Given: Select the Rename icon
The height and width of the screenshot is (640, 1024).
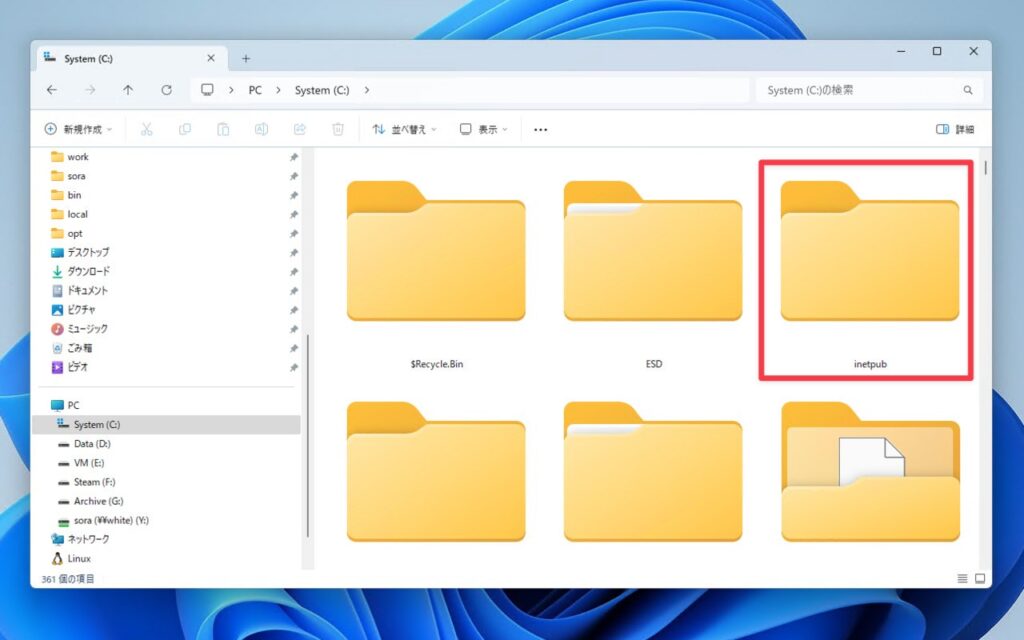Looking at the screenshot, I should (x=261, y=129).
